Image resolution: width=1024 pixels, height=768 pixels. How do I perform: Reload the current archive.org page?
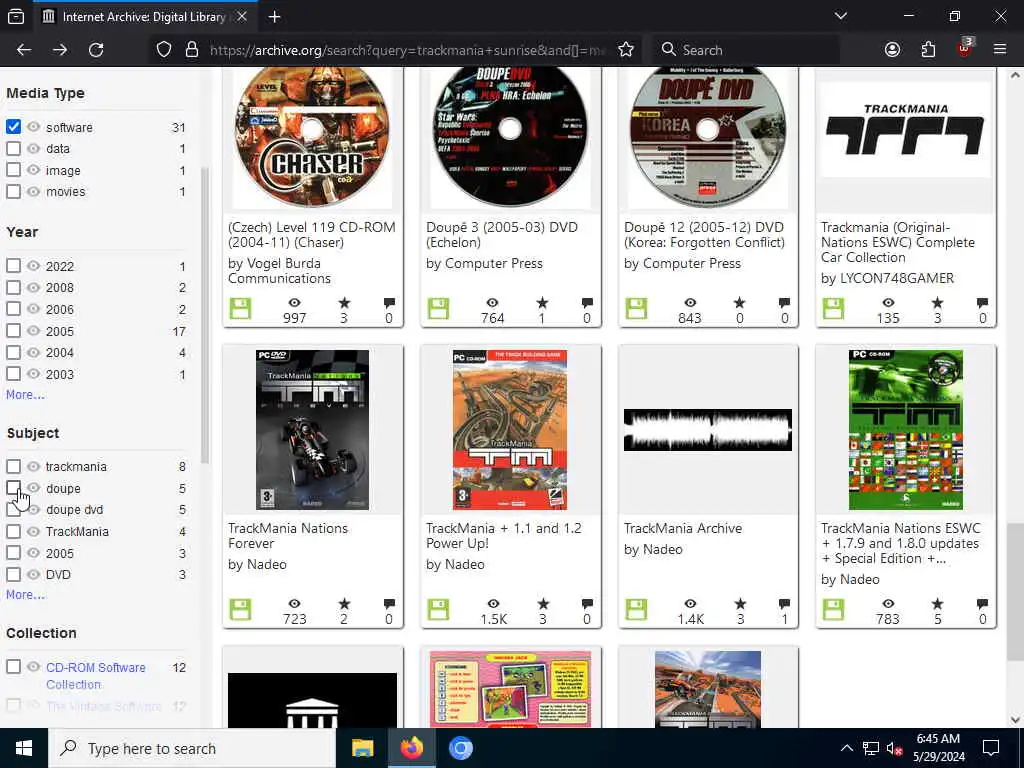[96, 50]
